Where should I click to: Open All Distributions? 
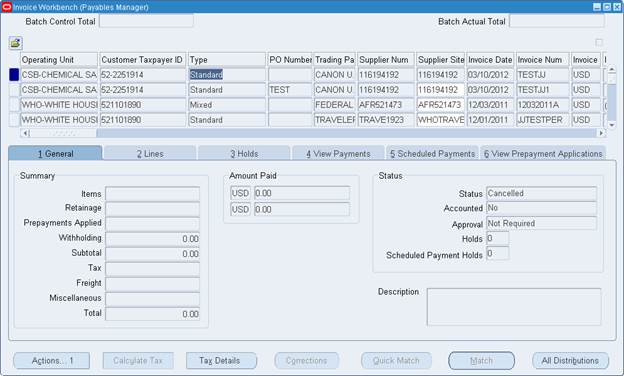tap(570, 361)
